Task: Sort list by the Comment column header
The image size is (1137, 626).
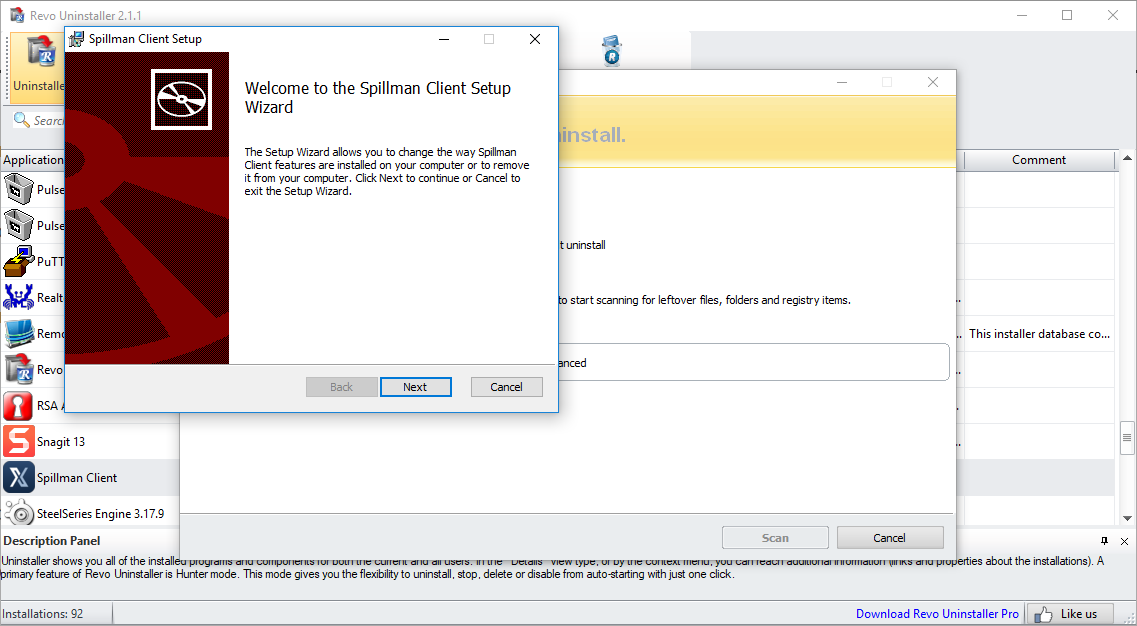Action: (x=1039, y=160)
